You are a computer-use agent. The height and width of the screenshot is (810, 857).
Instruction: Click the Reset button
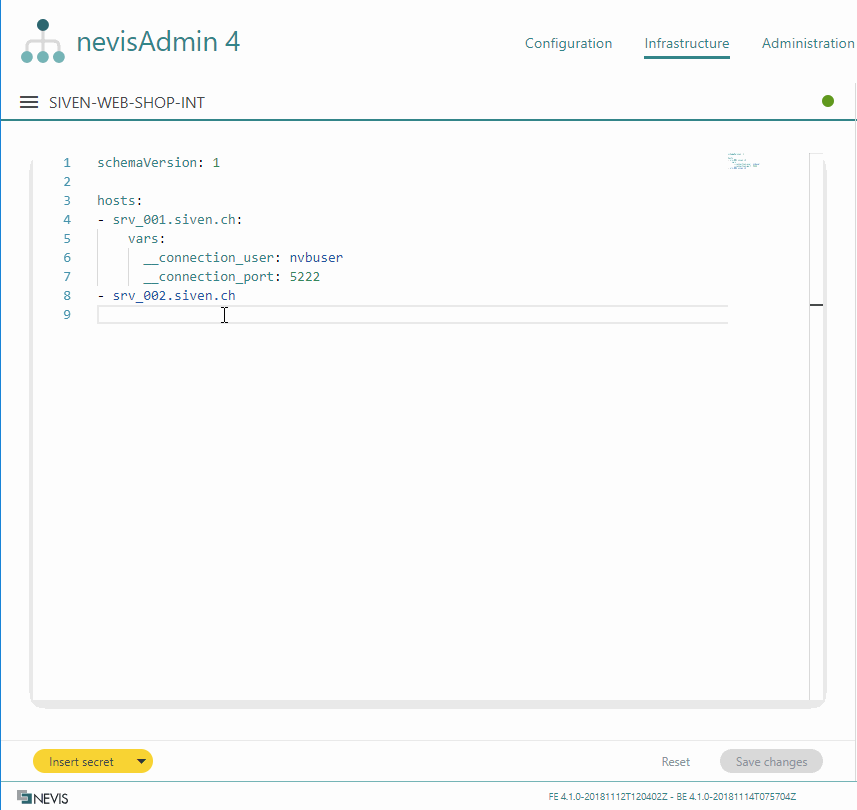(676, 762)
